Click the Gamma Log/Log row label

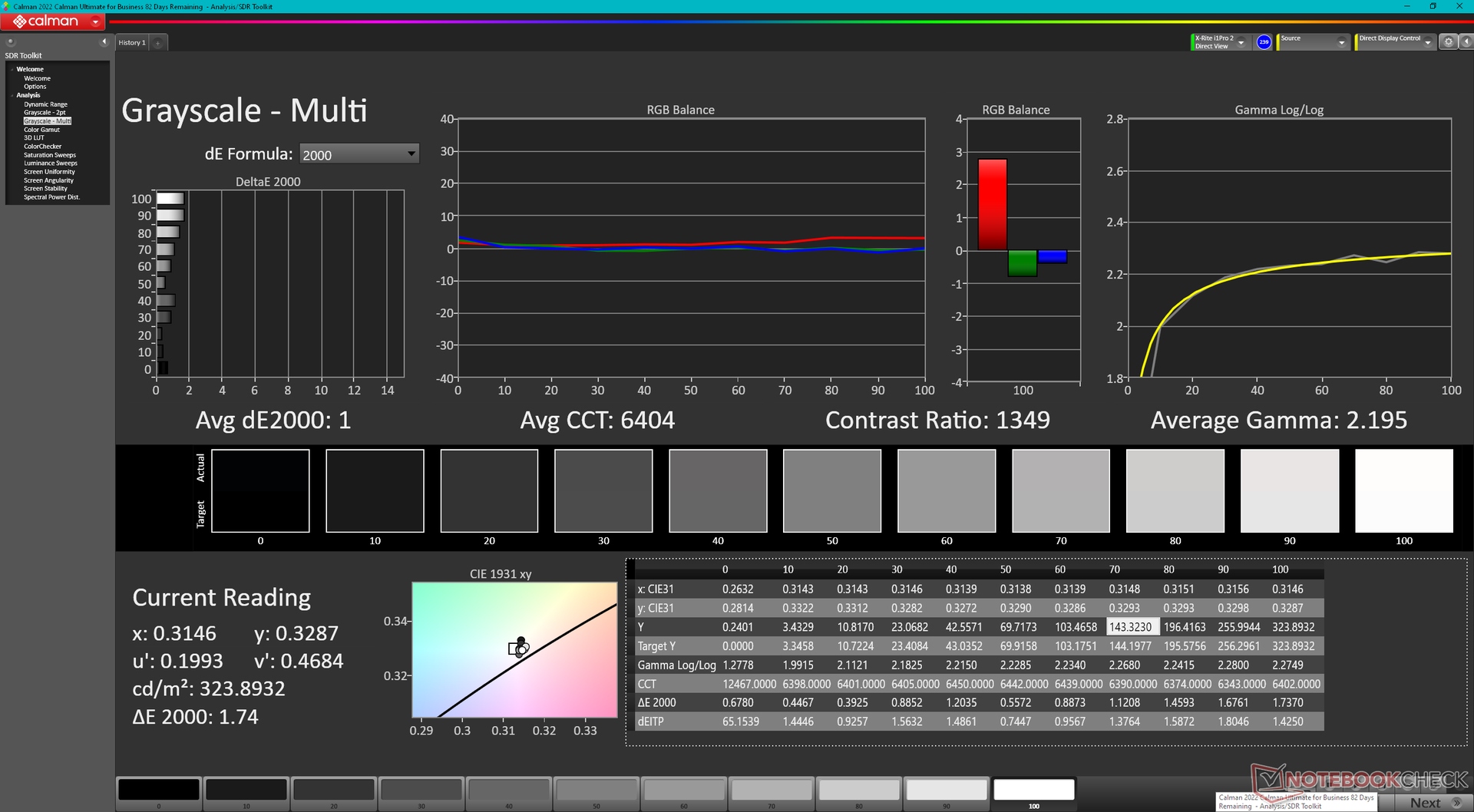[x=676, y=665]
